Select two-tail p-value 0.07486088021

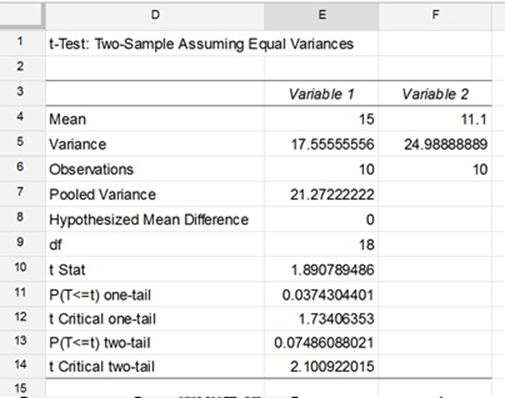(321, 343)
